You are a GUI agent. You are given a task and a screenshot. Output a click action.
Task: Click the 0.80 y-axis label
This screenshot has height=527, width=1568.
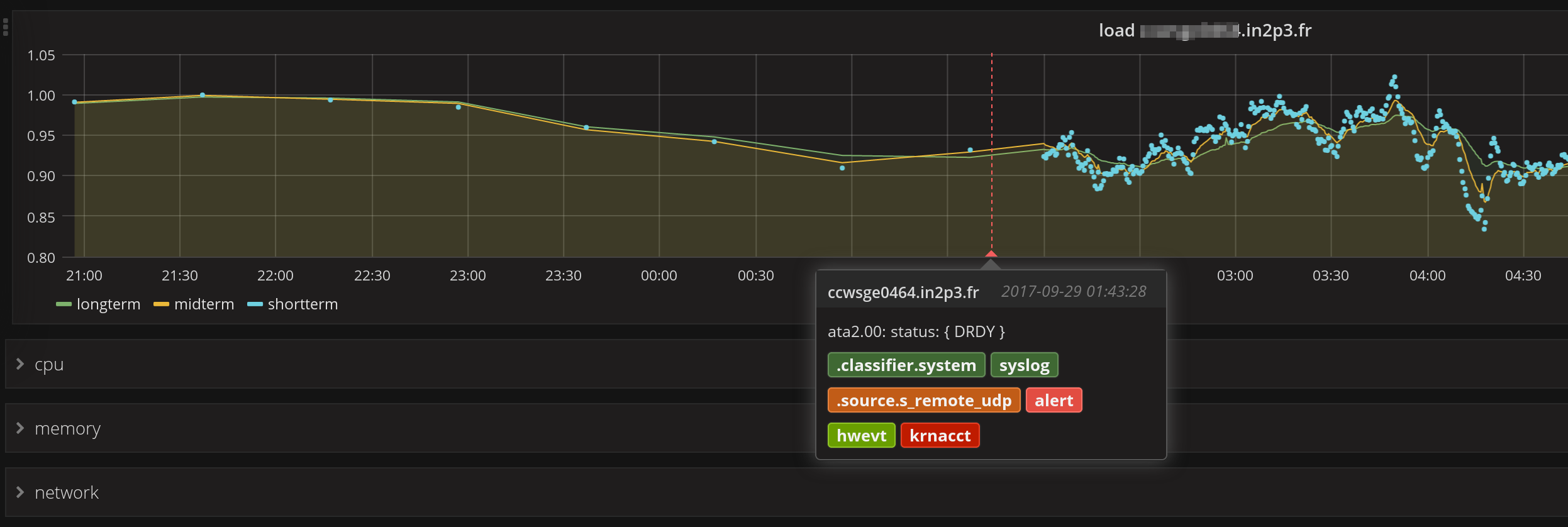coord(42,258)
